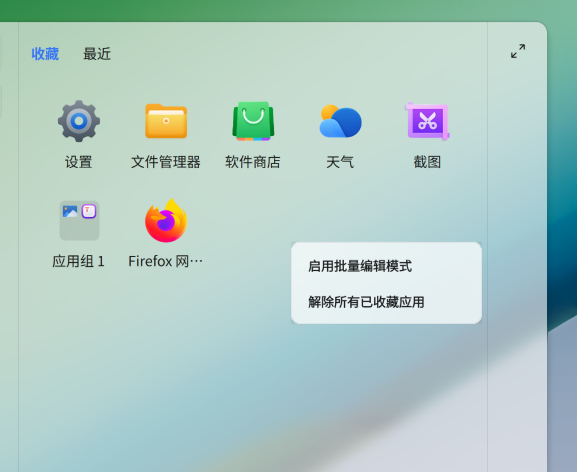Launch Firefox web browser
577x472 pixels.
point(166,220)
